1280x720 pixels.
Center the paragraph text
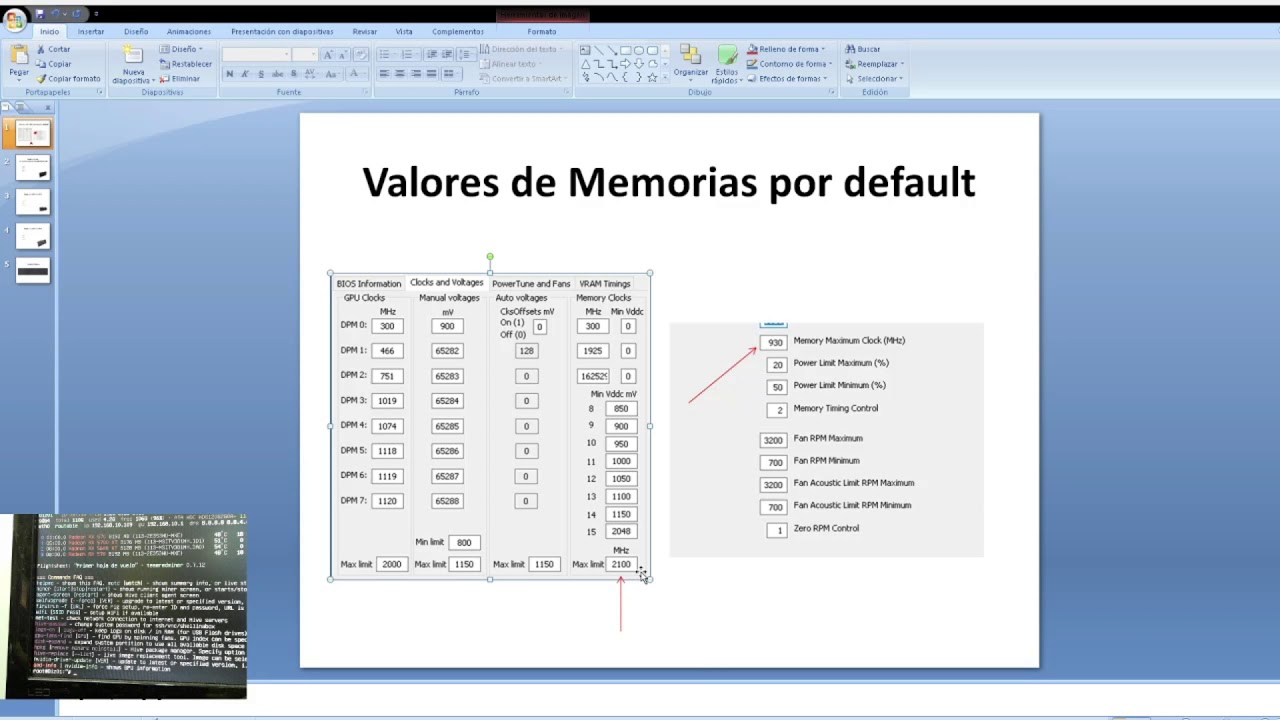(400, 74)
